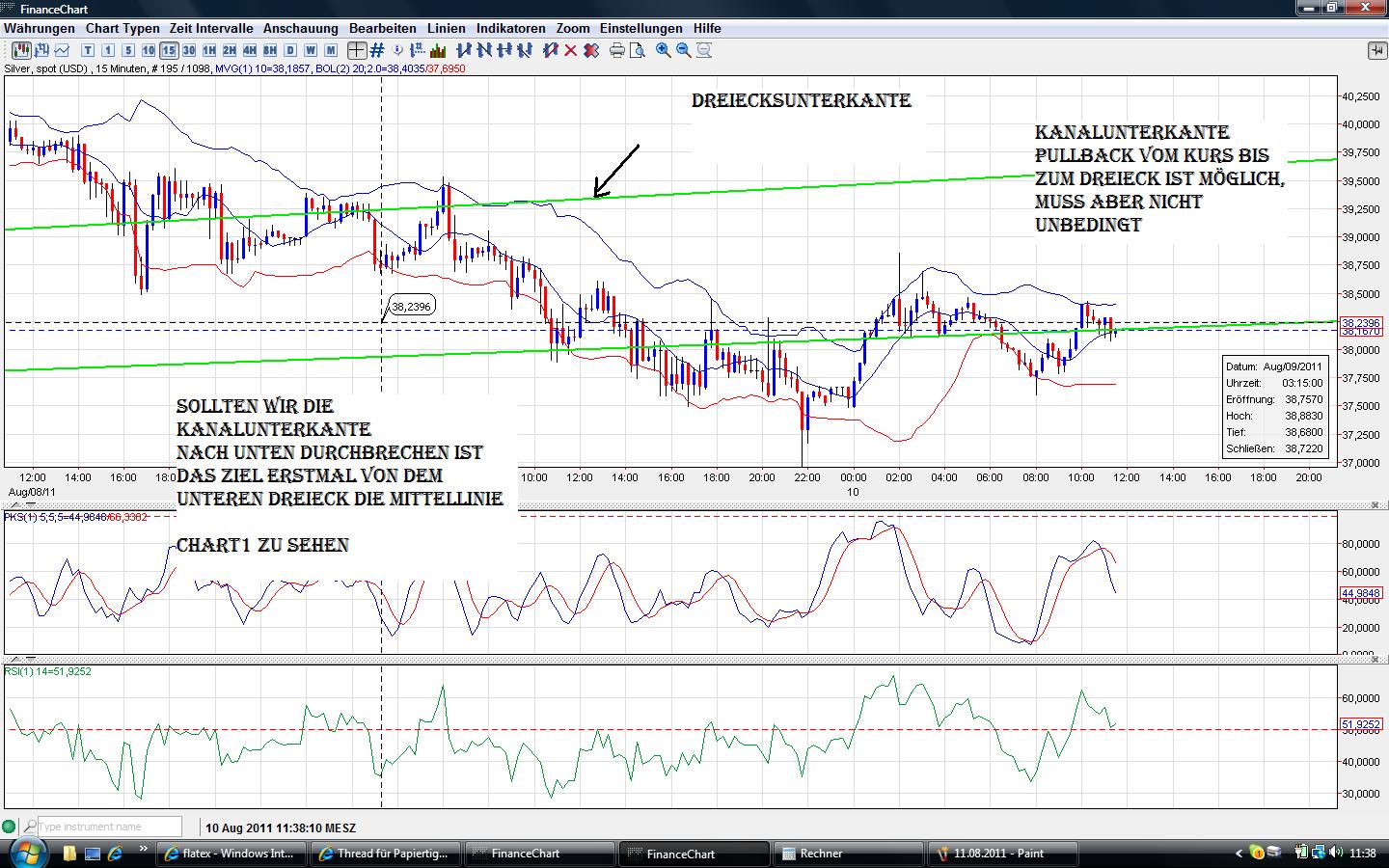The height and width of the screenshot is (868, 1389).
Task: Select the 8H interval
Action: [x=270, y=50]
